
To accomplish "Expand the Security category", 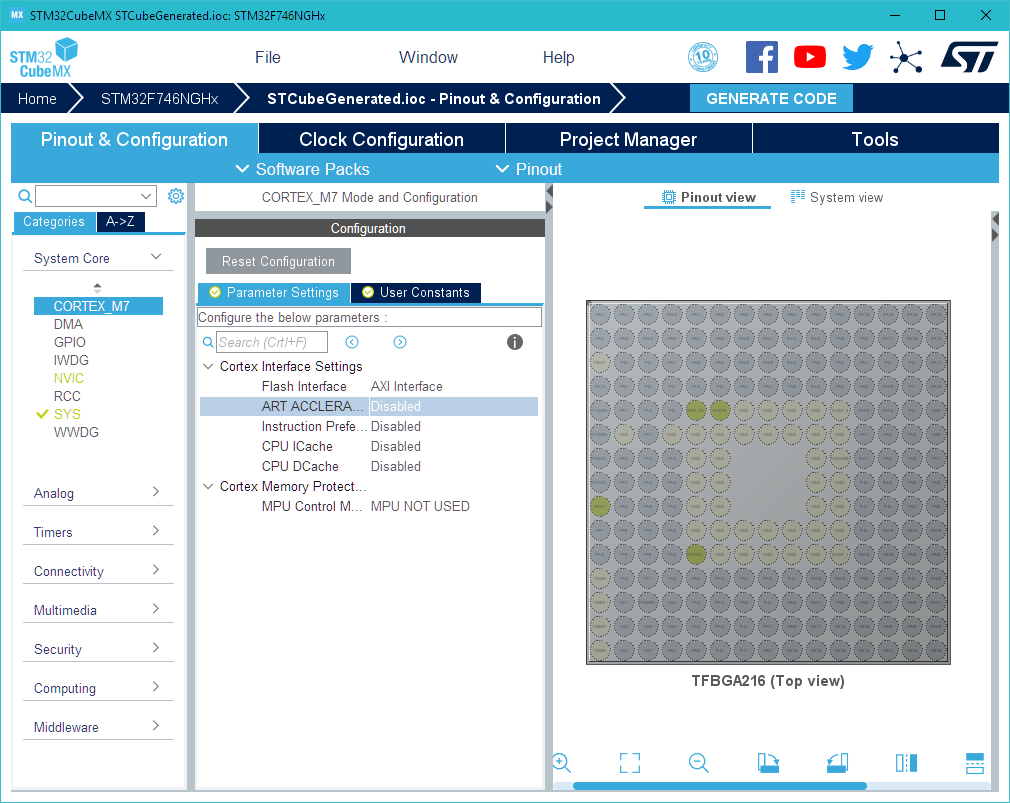I will (x=156, y=648).
